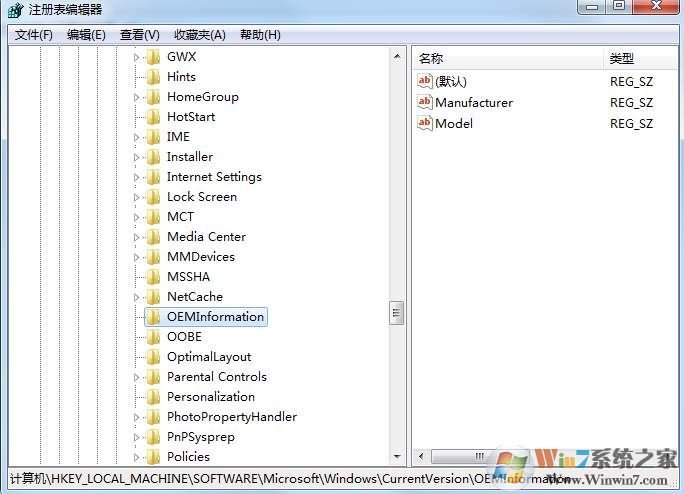The height and width of the screenshot is (494, 684).
Task: Click the Policies folder icon
Action: coord(154,457)
